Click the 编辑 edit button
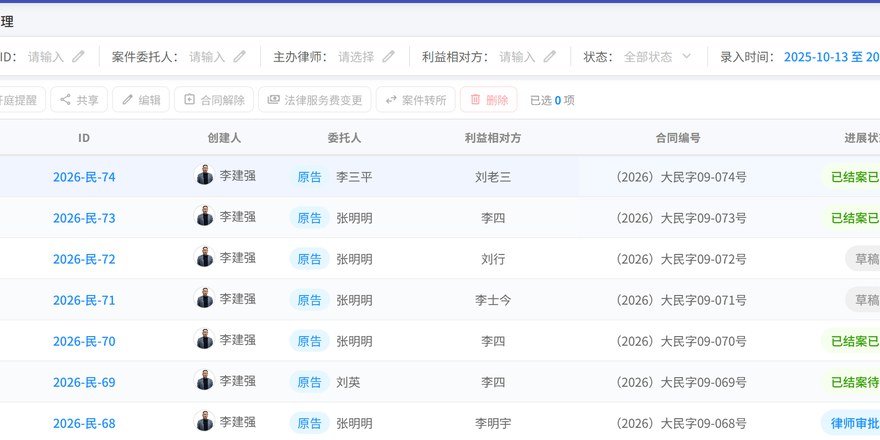The height and width of the screenshot is (440, 880). click(141, 100)
